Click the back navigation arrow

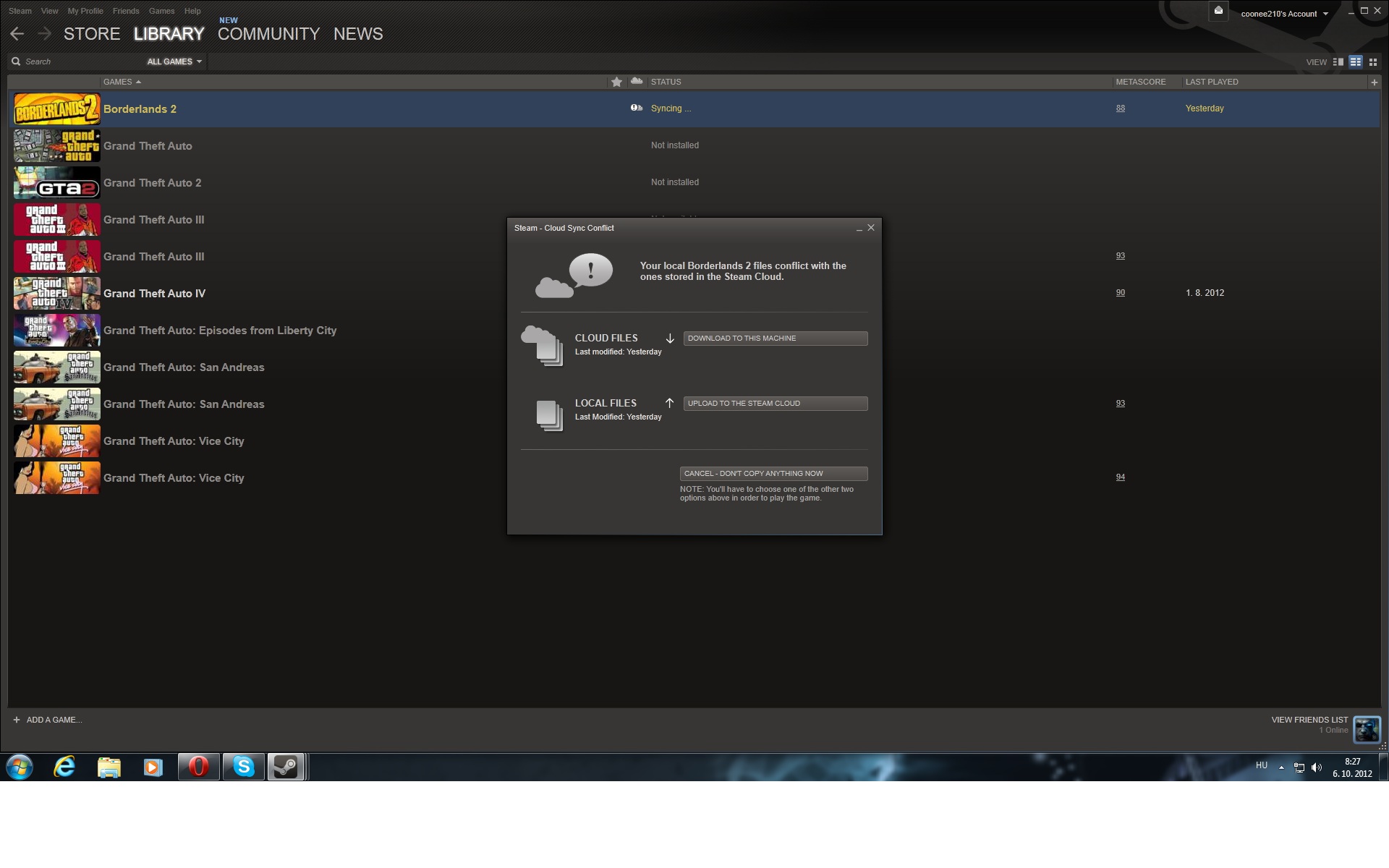coord(17,33)
